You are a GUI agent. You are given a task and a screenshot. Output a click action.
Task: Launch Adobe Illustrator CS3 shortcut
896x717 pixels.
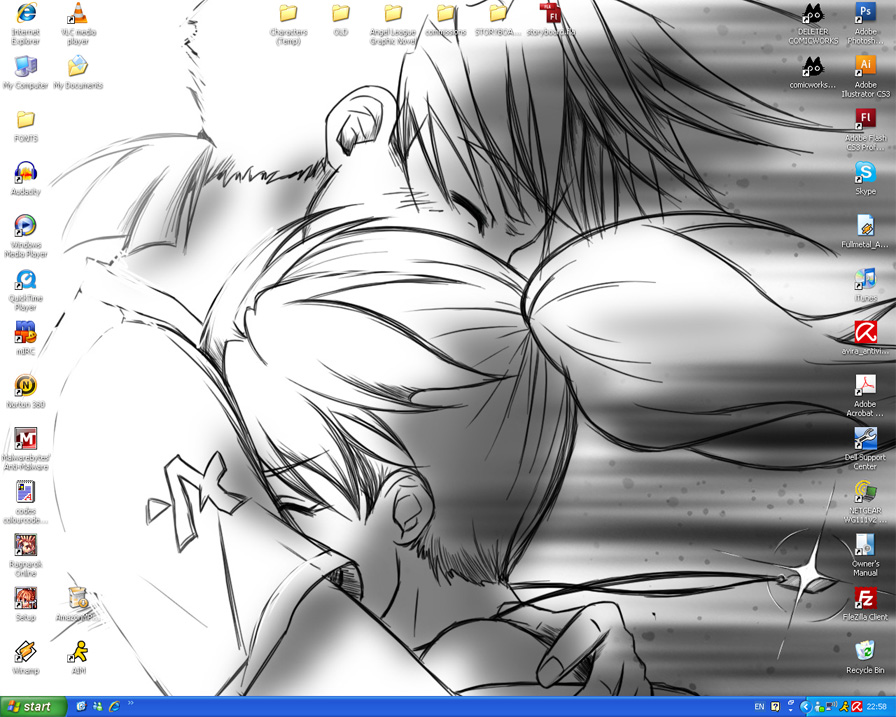[866, 77]
